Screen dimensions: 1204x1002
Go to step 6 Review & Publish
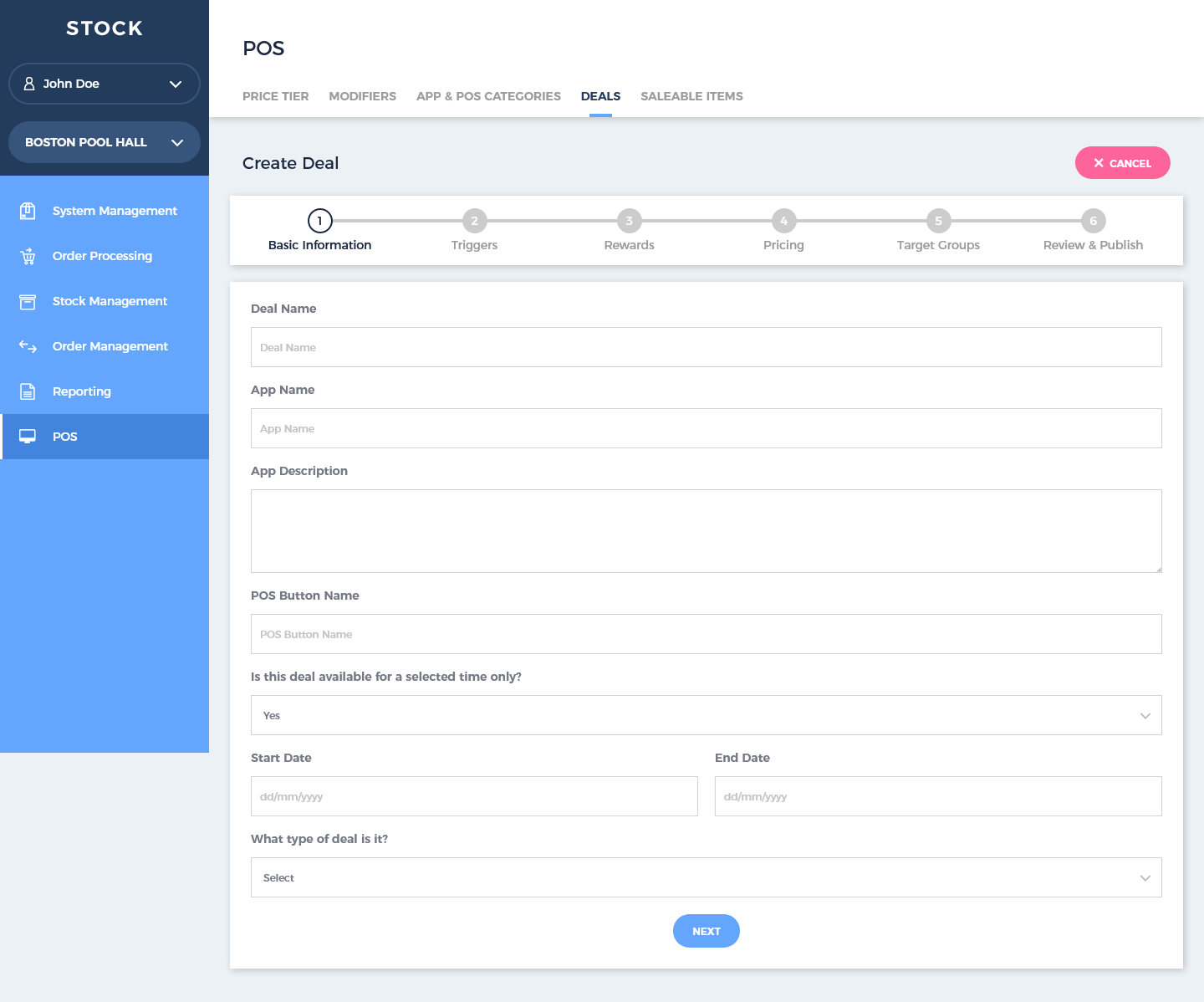coord(1093,221)
